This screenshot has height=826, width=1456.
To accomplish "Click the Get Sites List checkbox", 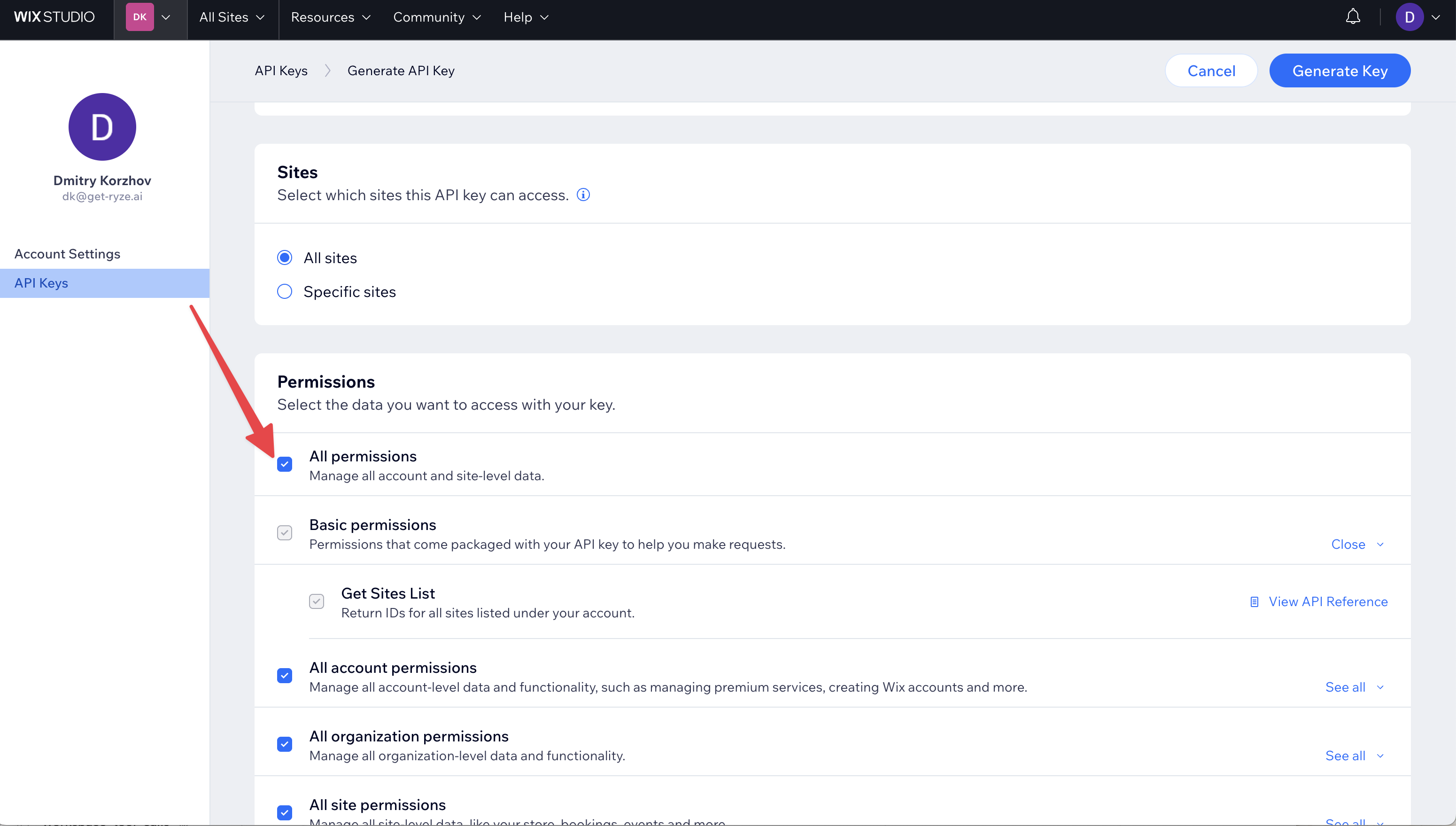I will (317, 601).
